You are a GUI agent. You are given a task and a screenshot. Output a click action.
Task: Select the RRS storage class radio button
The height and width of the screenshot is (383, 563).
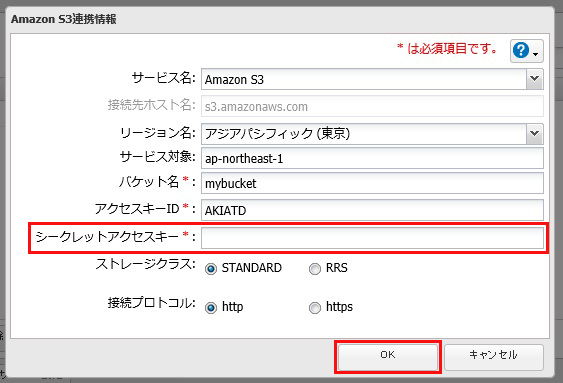[315, 268]
